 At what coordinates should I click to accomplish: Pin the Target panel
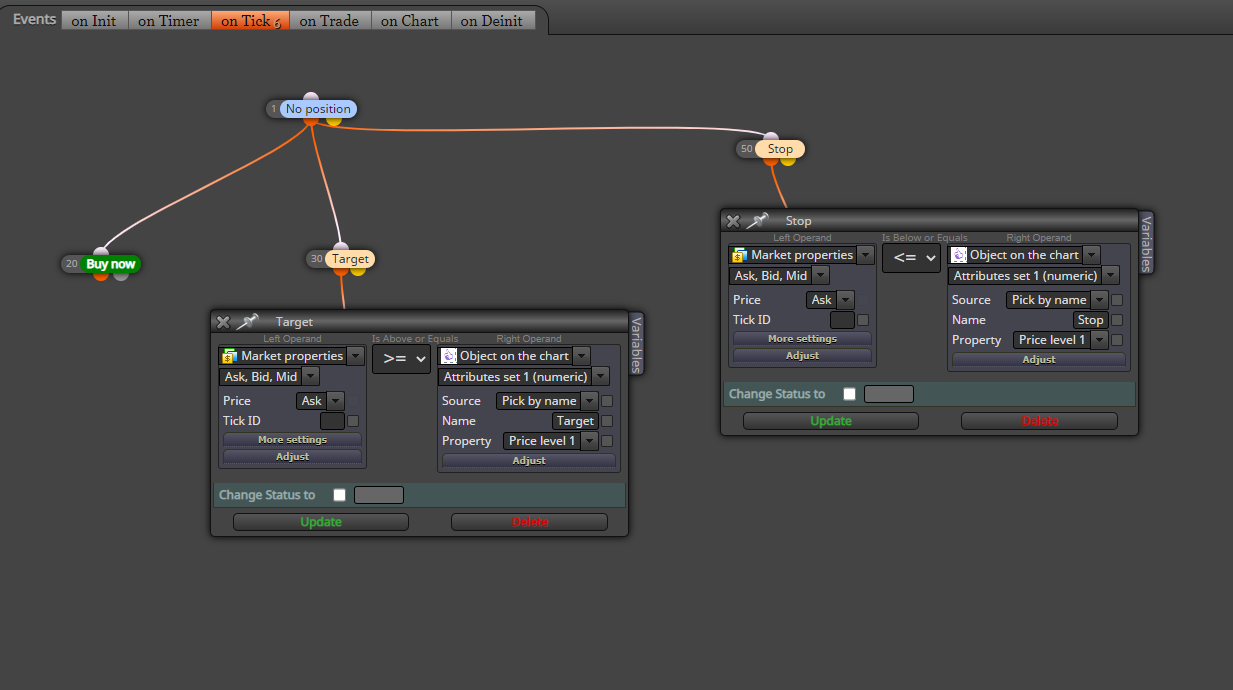tap(247, 321)
